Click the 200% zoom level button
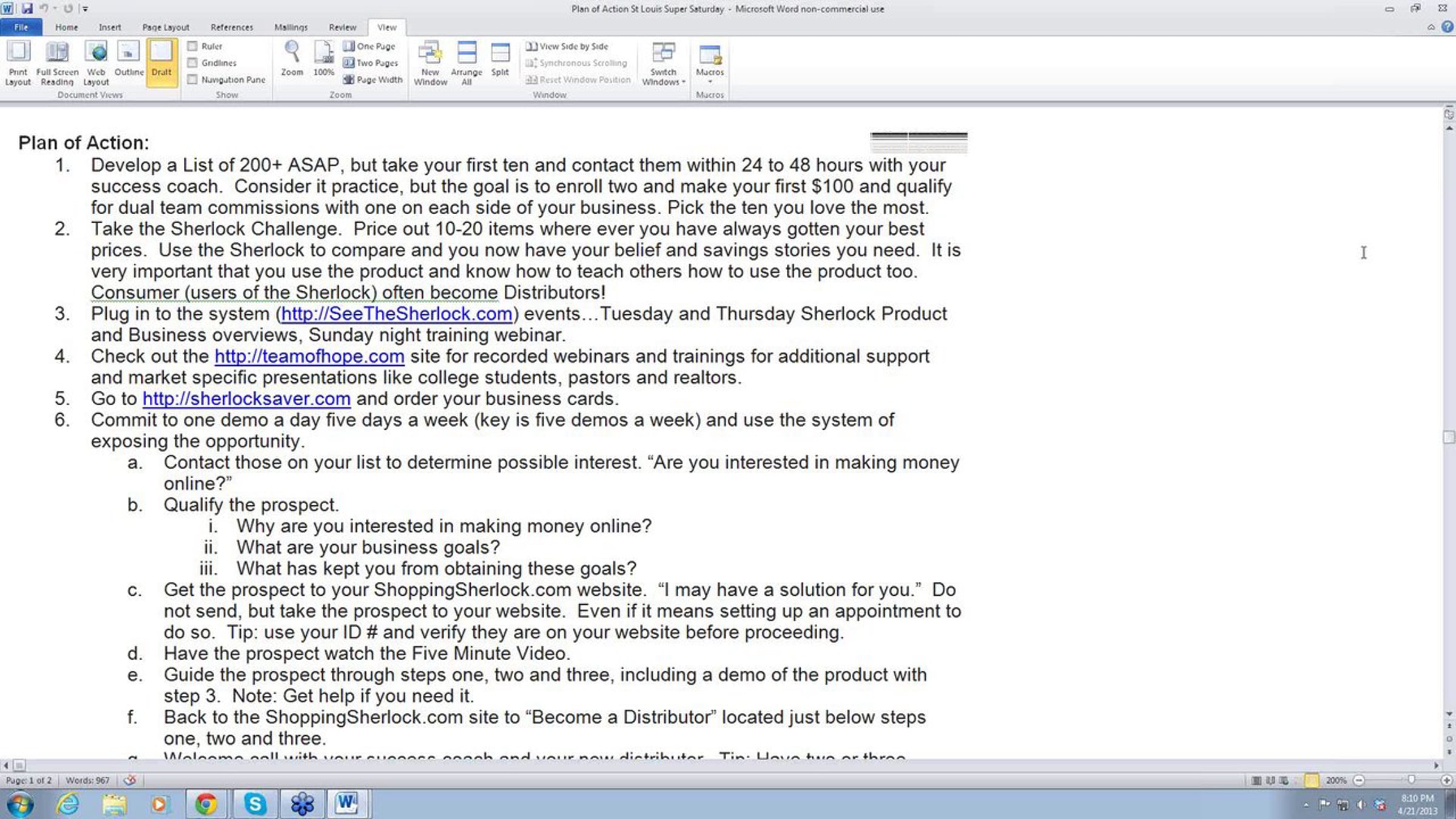Viewport: 1456px width, 819px height. [1336, 780]
